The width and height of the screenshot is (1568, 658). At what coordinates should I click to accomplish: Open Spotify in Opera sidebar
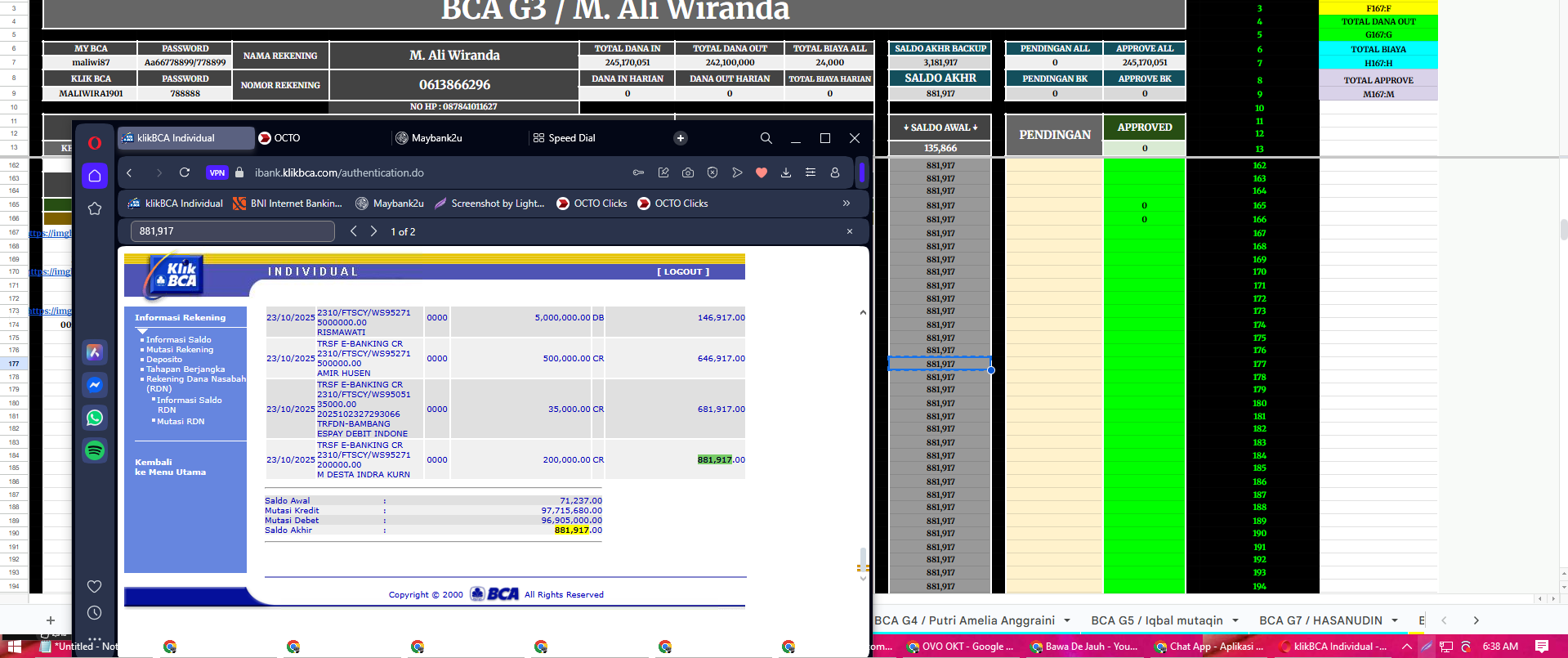click(x=95, y=450)
